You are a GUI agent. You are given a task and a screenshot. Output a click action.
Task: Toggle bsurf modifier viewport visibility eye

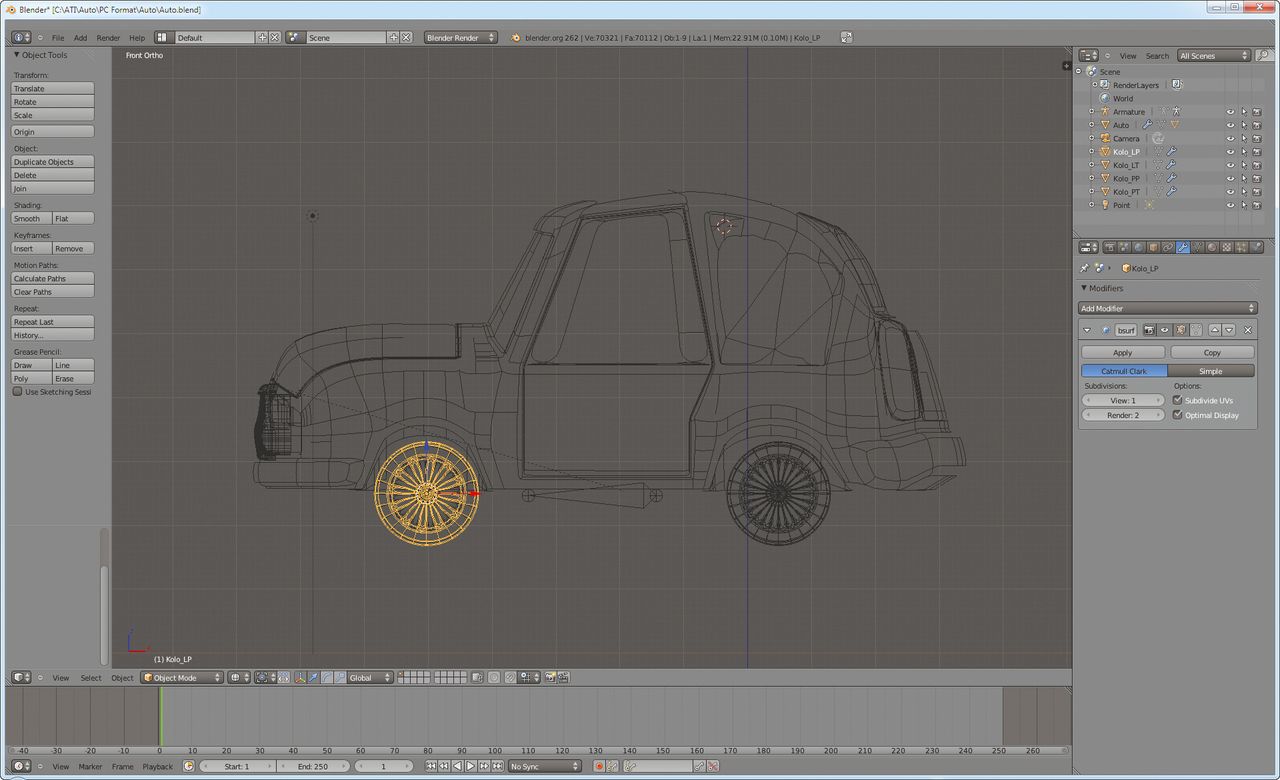coord(1165,330)
